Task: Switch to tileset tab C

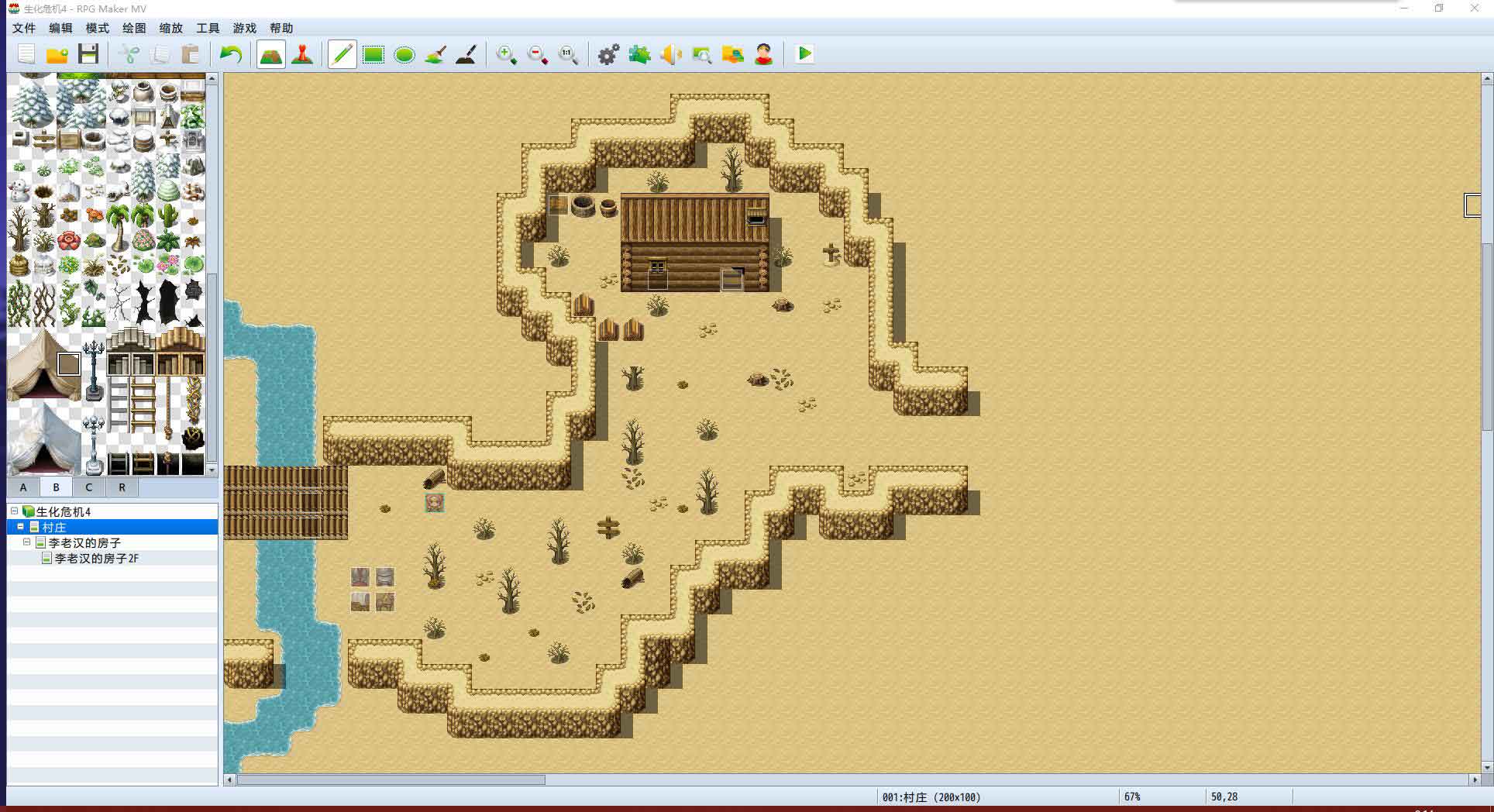Action: tap(88, 487)
